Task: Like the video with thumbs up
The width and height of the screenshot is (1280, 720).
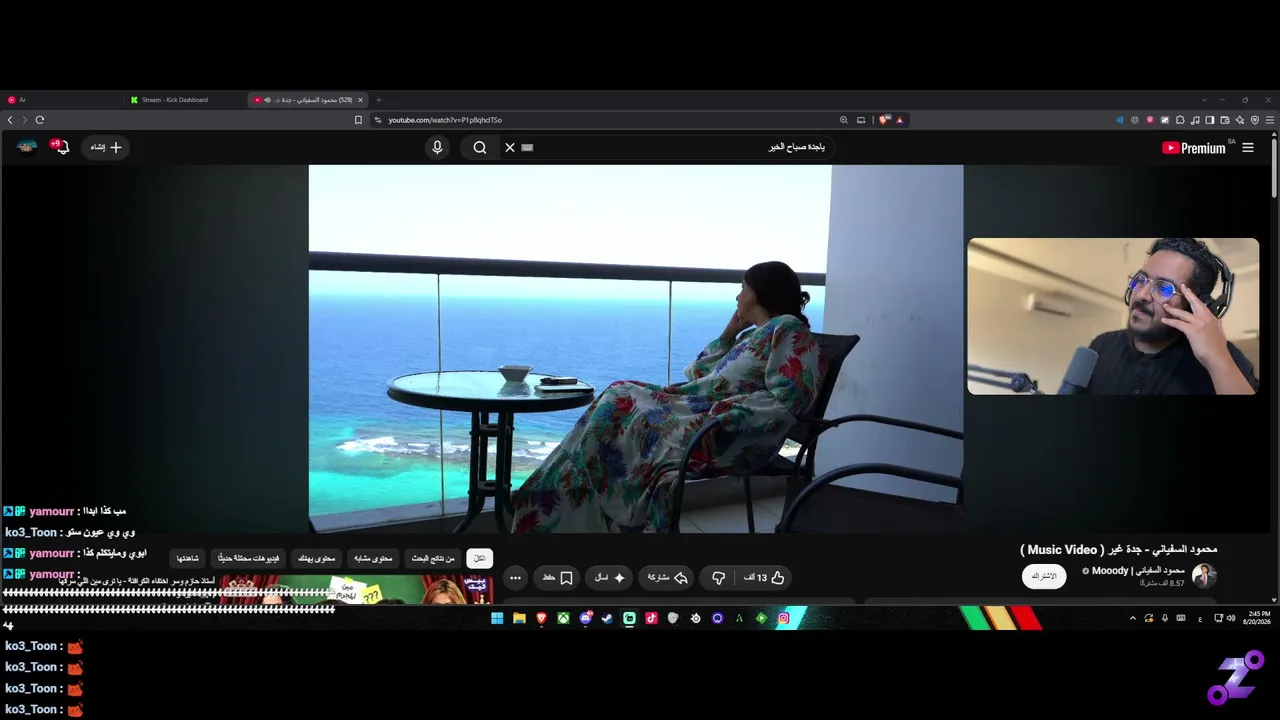Action: pos(765,578)
